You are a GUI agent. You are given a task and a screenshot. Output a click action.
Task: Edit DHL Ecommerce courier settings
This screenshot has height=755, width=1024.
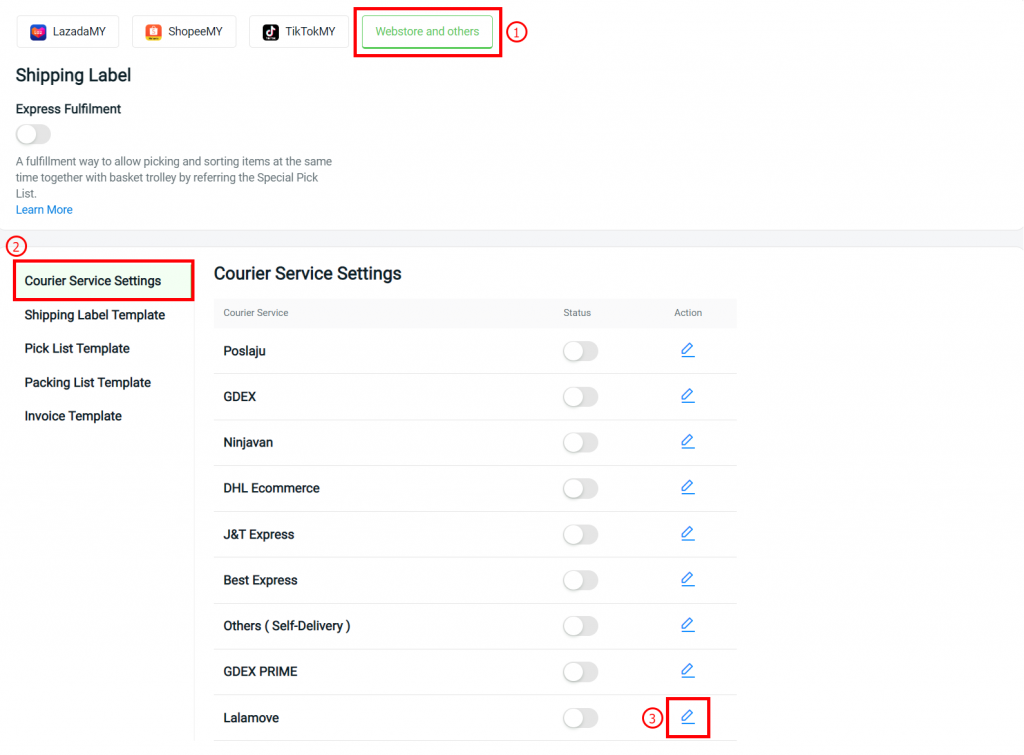[x=687, y=487]
